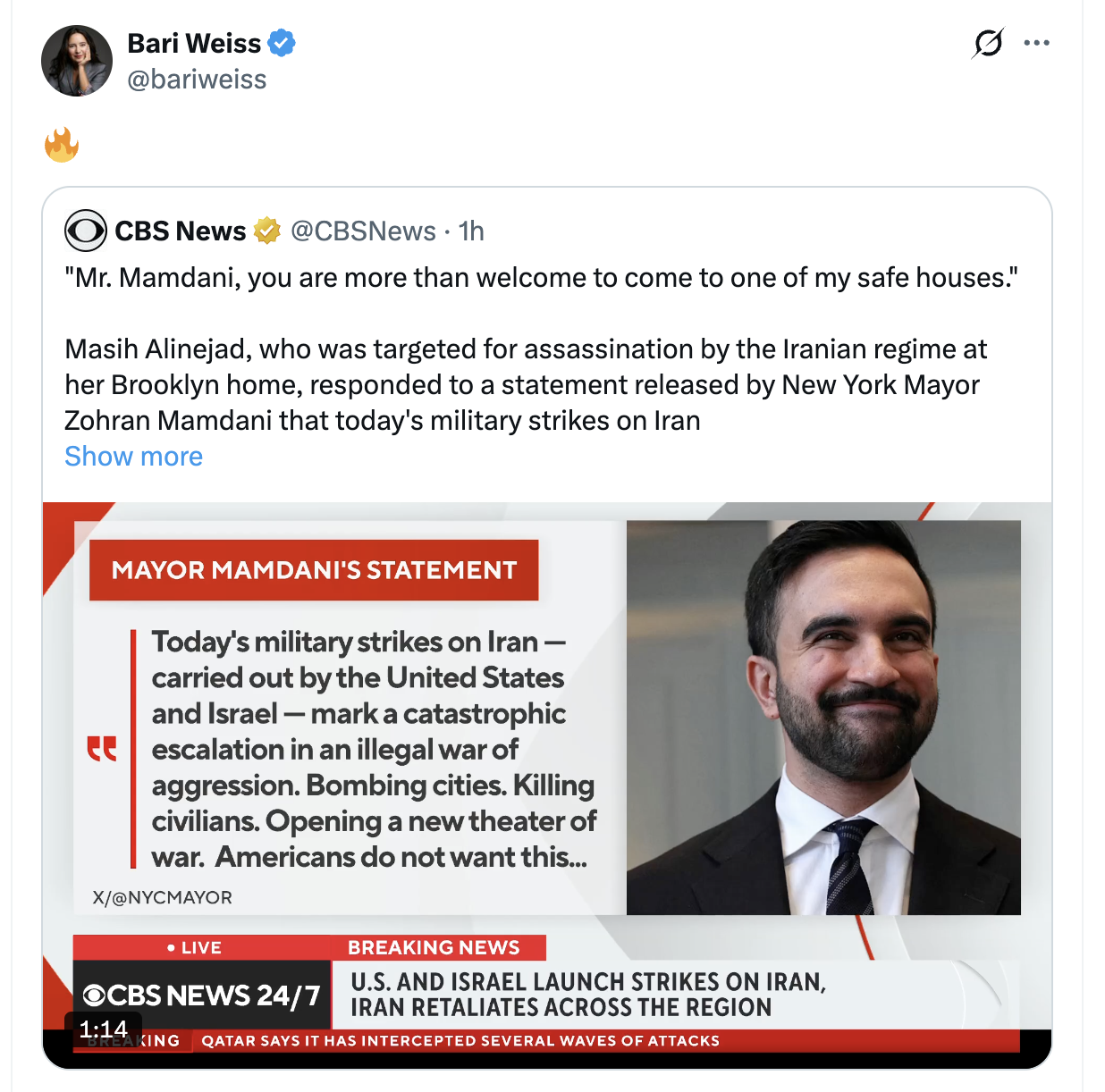Click Bari Weiss profile avatar
This screenshot has width=1105, height=1092.
pyautogui.click(x=77, y=61)
